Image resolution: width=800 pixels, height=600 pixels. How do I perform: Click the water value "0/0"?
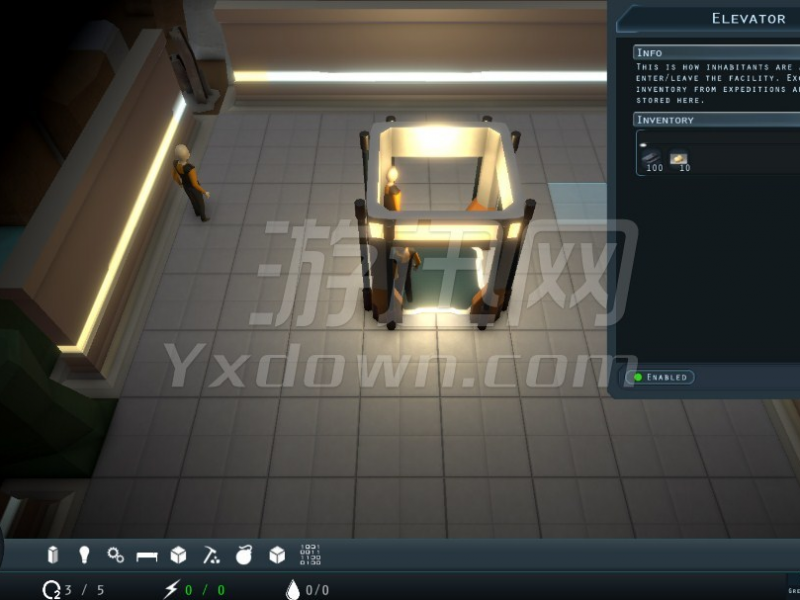point(317,590)
